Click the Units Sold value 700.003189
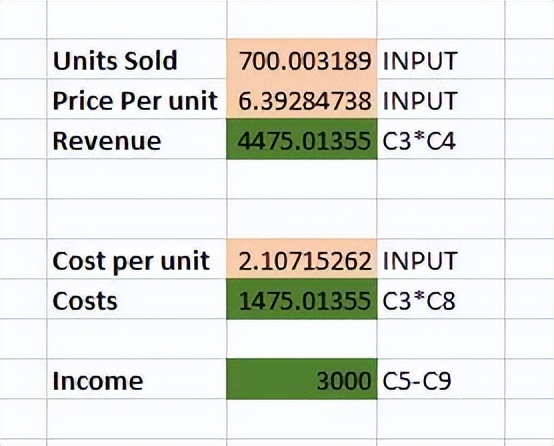This screenshot has height=446, width=554. pyautogui.click(x=302, y=60)
